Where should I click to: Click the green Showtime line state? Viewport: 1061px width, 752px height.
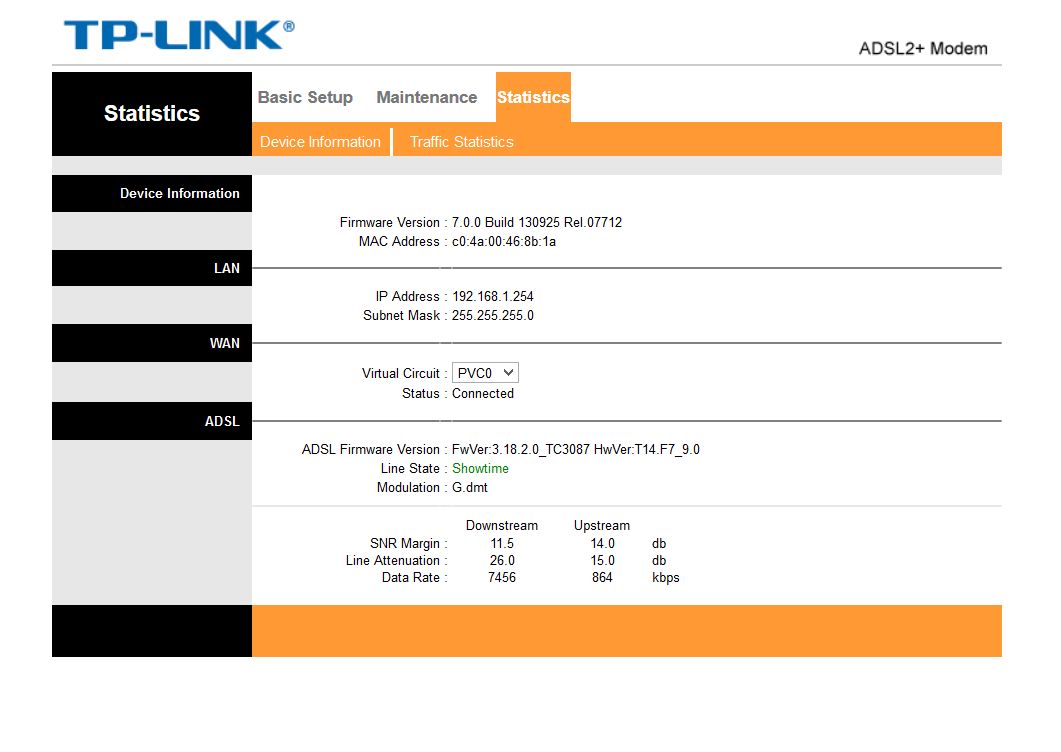click(480, 468)
